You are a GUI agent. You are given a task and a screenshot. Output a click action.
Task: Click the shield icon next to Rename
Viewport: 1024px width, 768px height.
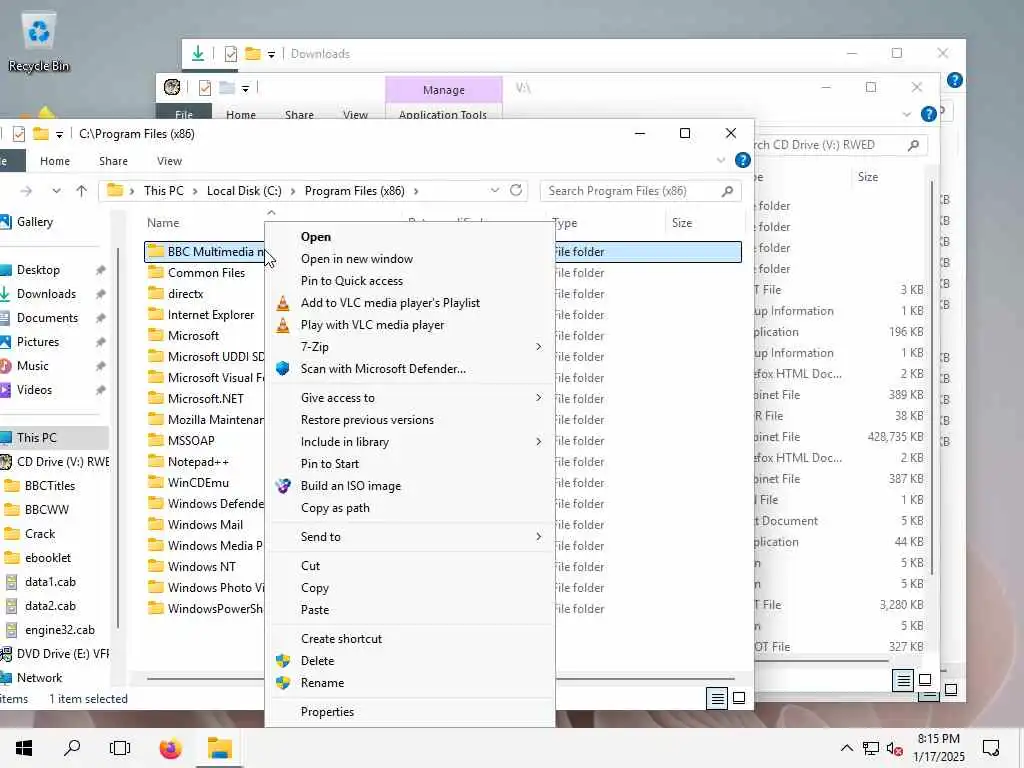coord(283,683)
